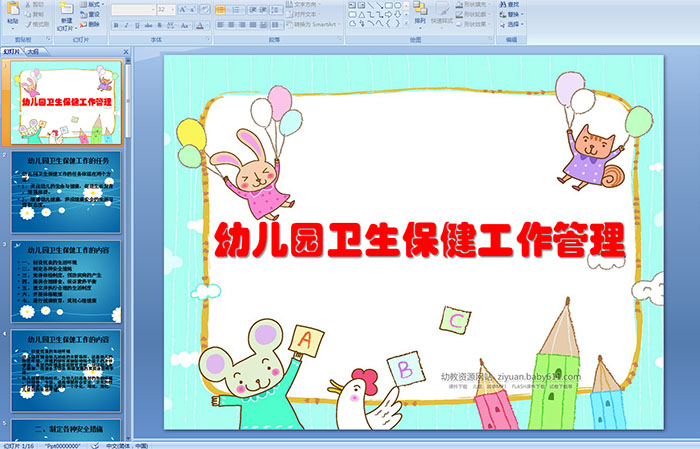Toggle Strikethrough formatting
This screenshot has width=700, height=449.
tap(148, 25)
